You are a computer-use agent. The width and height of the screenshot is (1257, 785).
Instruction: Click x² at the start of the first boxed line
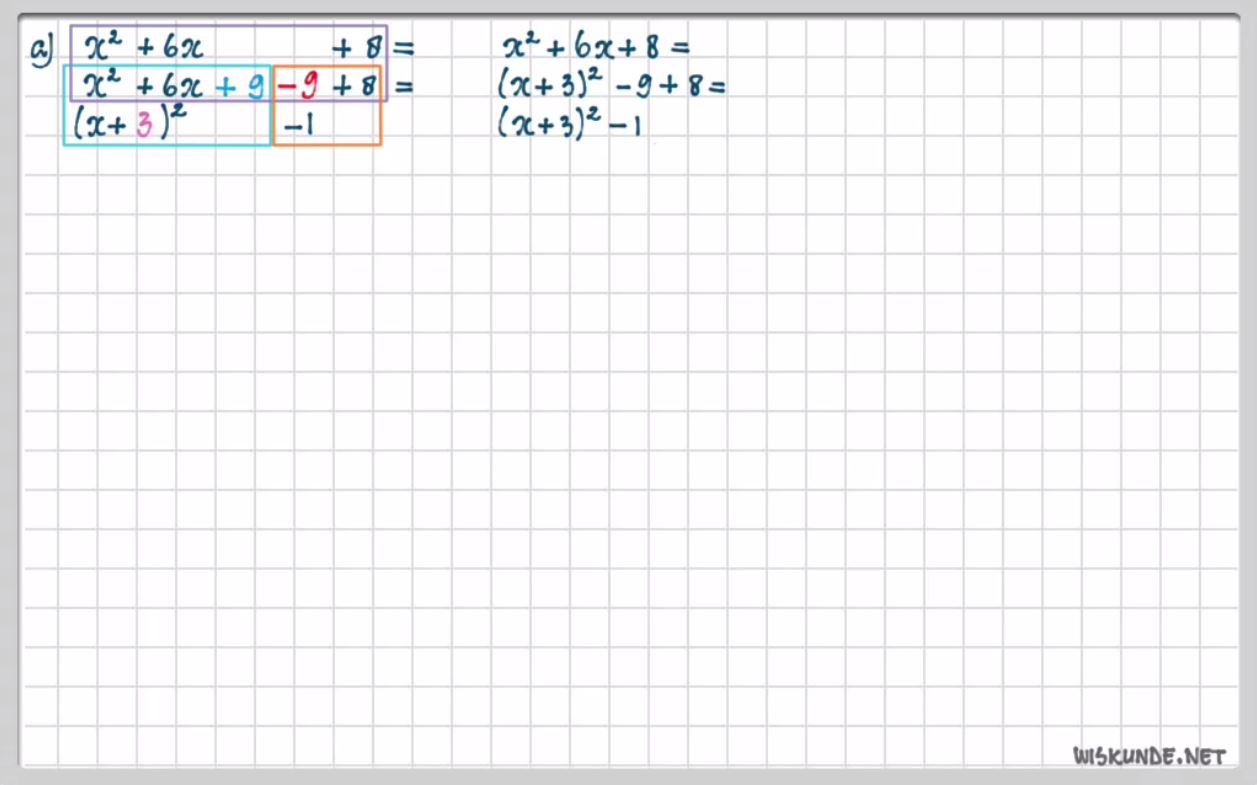[103, 46]
